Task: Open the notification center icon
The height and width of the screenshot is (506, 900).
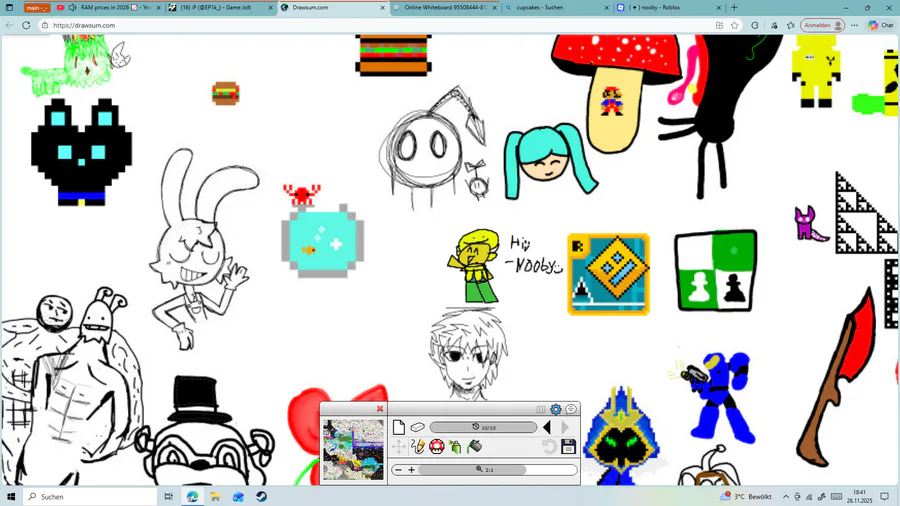Action: click(x=885, y=496)
